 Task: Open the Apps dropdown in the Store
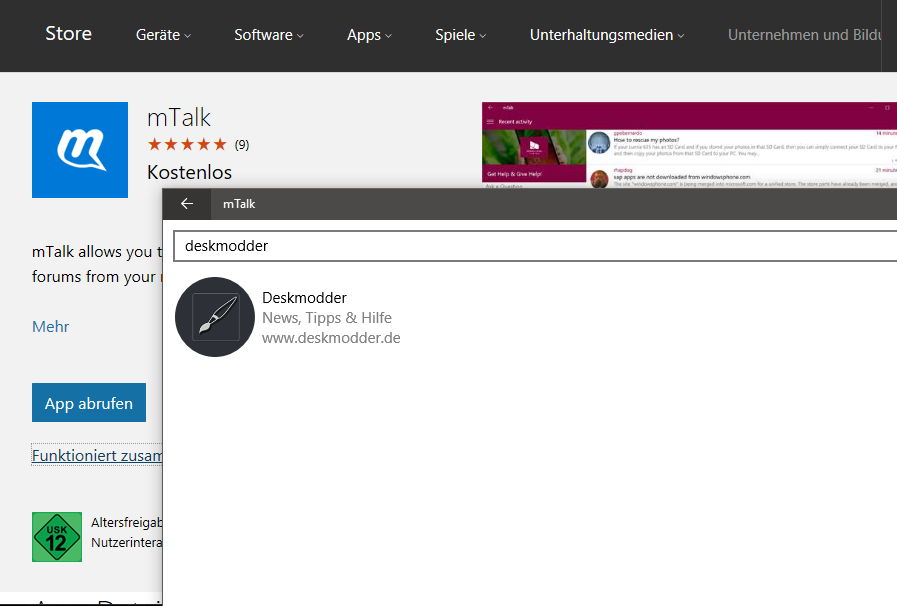point(369,35)
